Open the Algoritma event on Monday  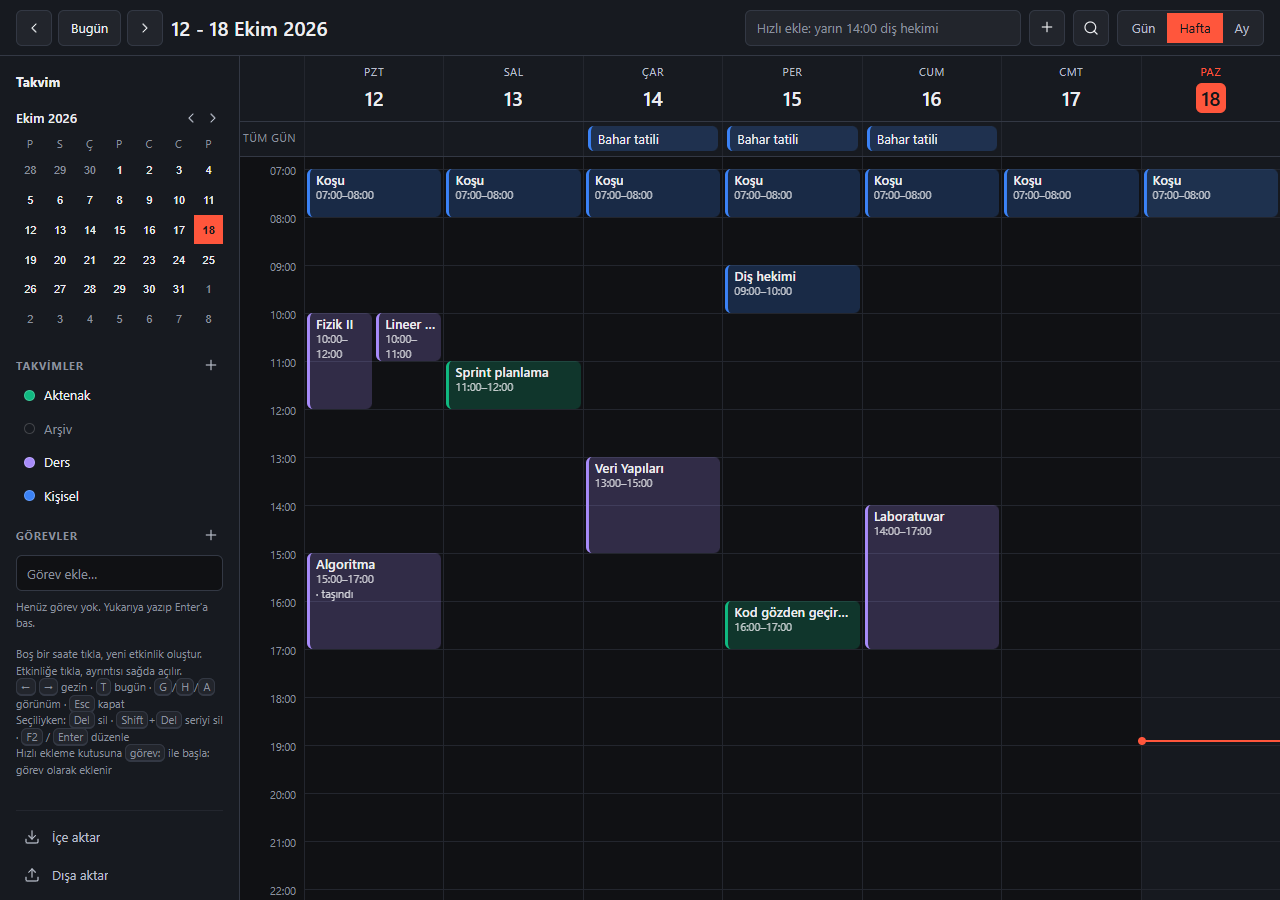point(374,601)
